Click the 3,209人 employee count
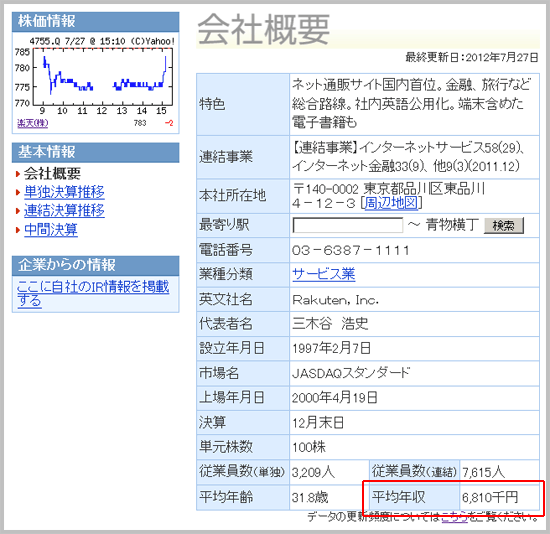 coord(314,472)
